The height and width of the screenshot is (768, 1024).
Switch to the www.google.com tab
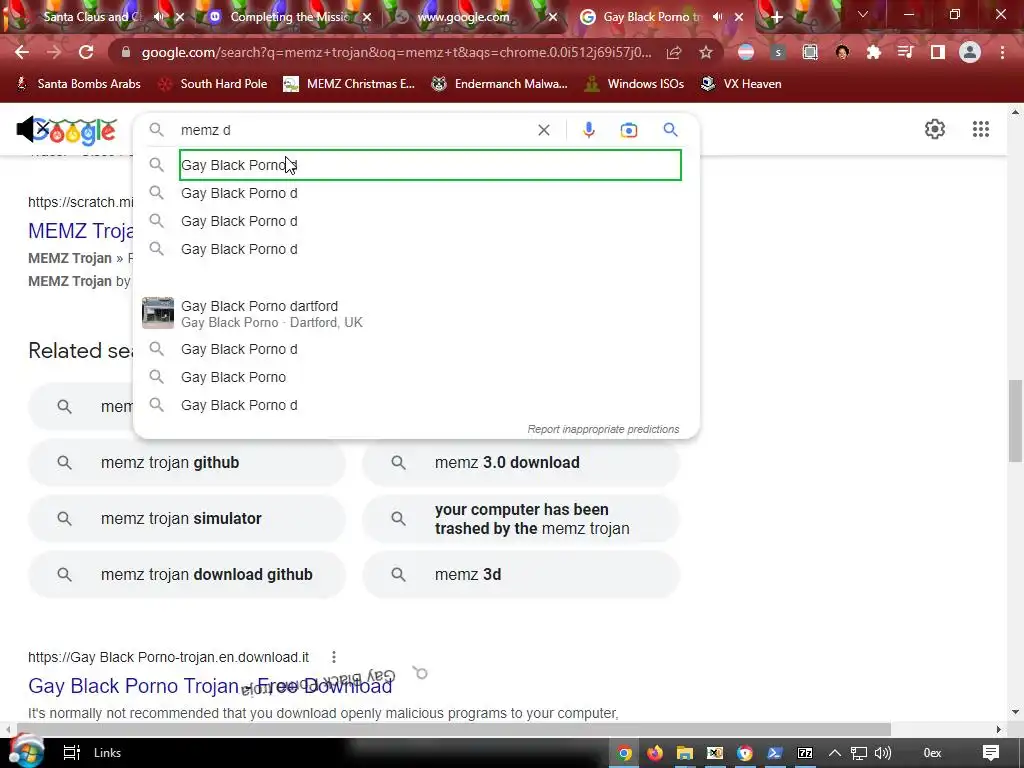coord(464,17)
